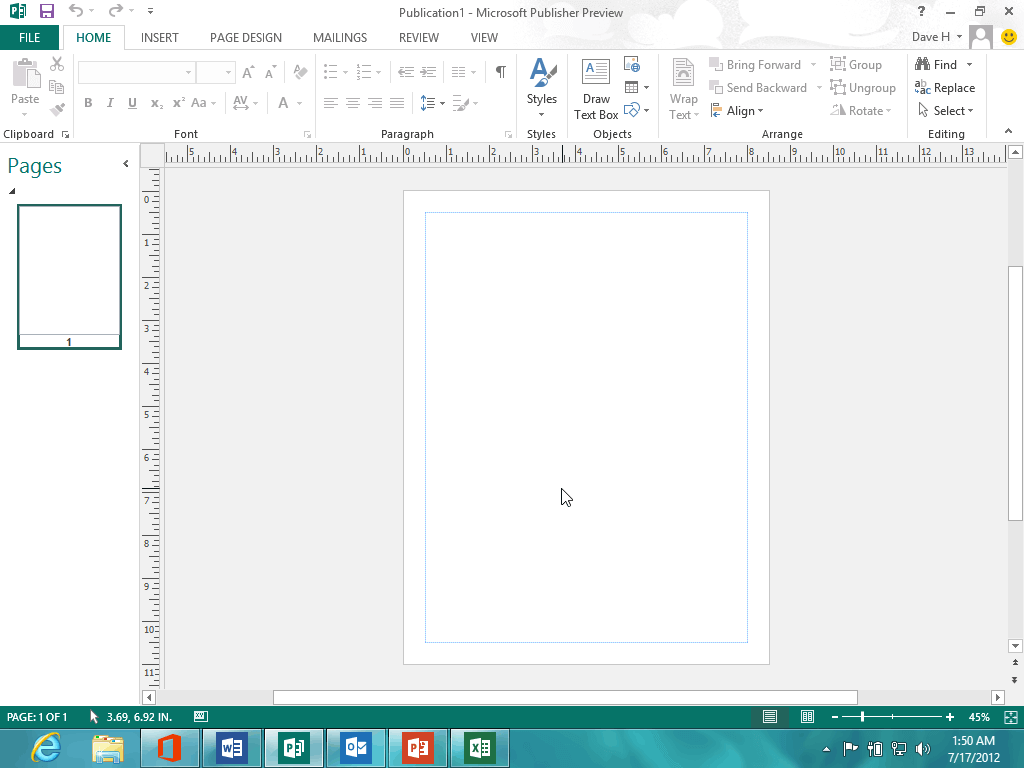Open the Align dropdown

pyautogui.click(x=737, y=110)
